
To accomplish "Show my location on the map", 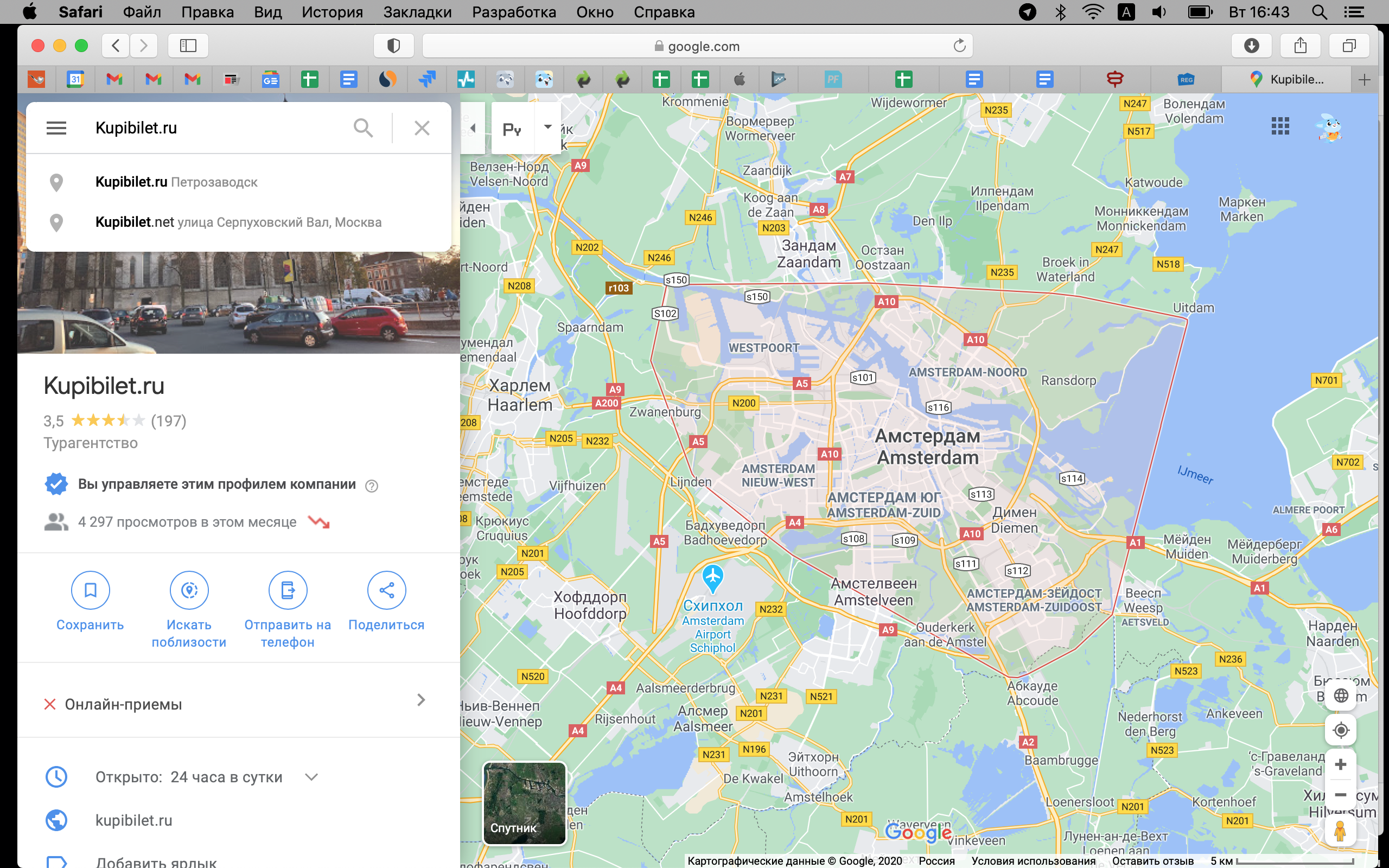I will tap(1340, 730).
